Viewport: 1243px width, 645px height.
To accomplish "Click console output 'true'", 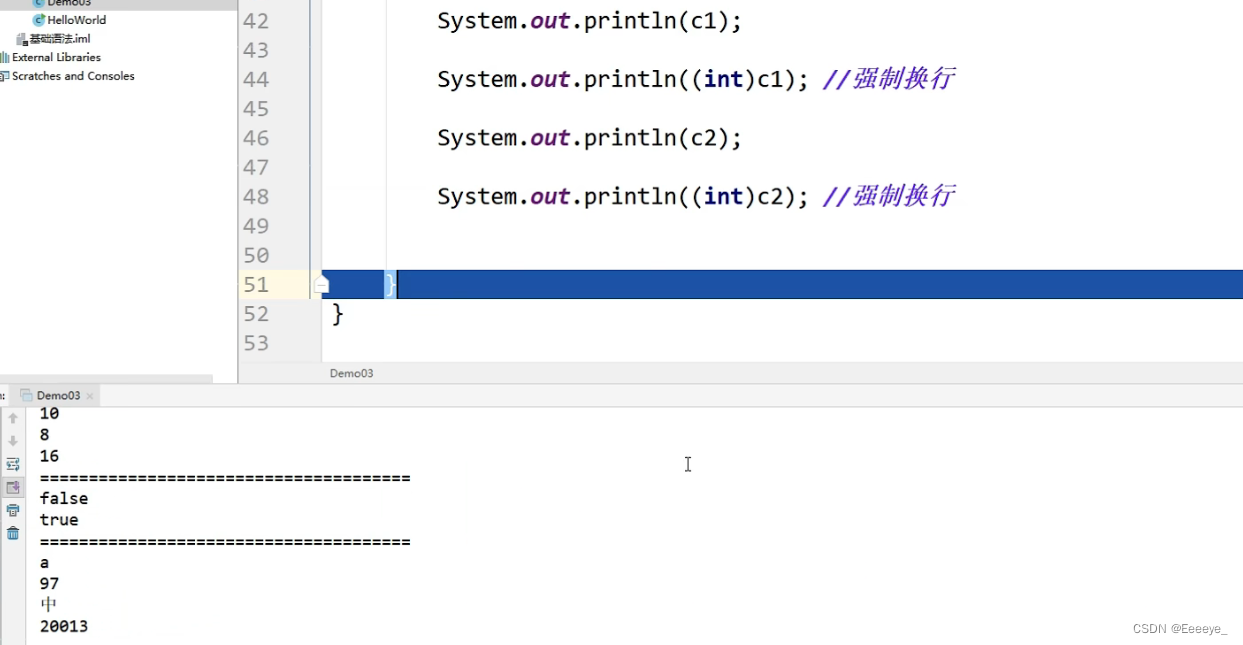I will pyautogui.click(x=59, y=520).
